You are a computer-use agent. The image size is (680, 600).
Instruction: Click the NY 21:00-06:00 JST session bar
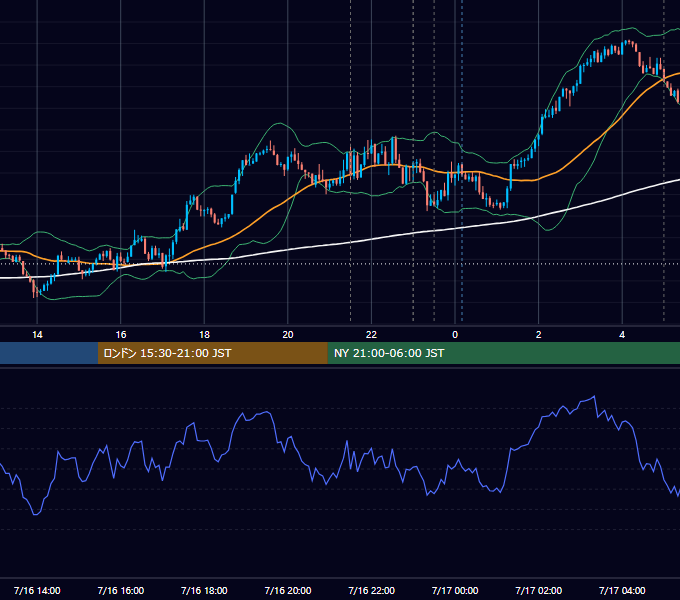tap(503, 353)
